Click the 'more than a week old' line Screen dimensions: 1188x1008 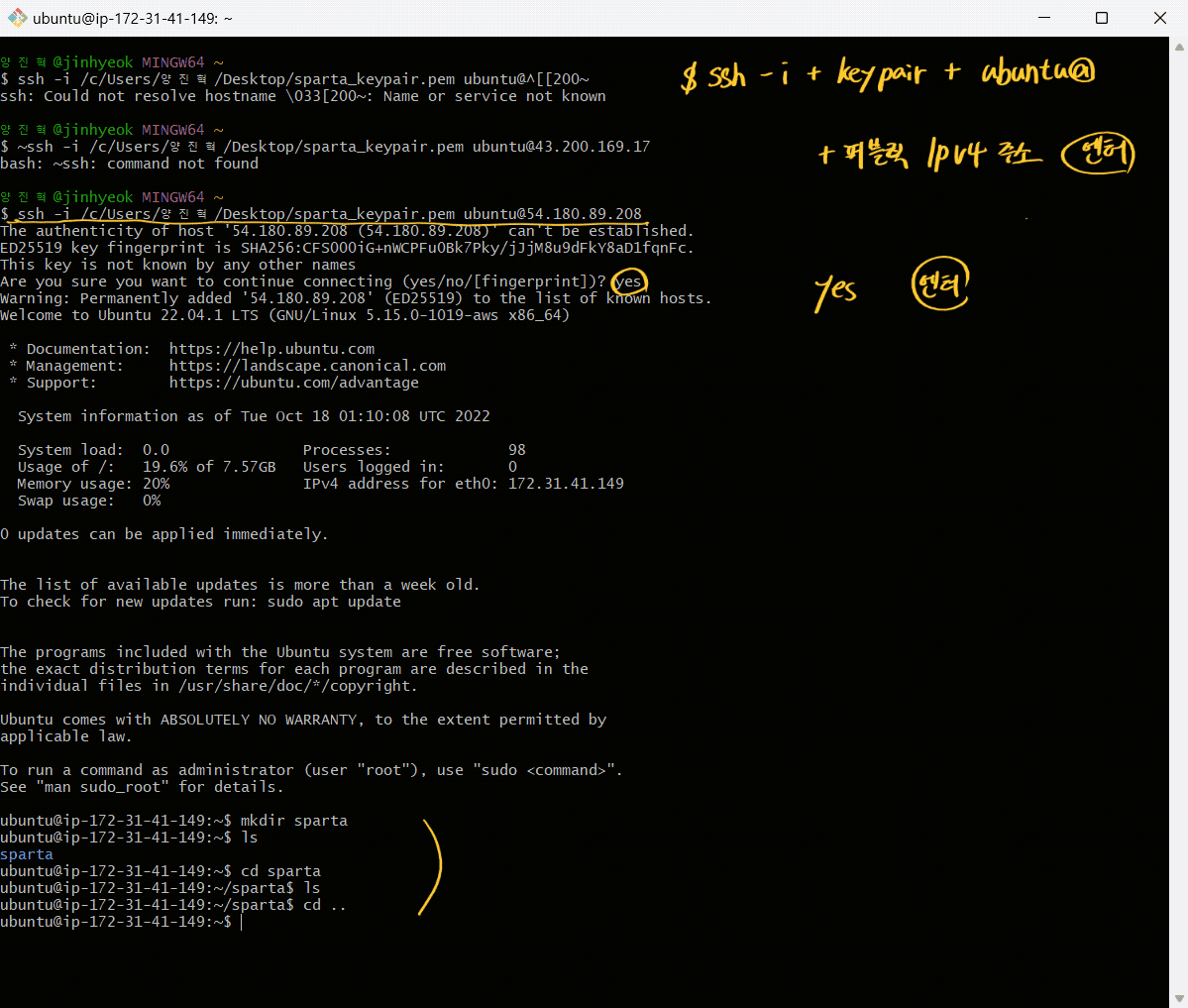(x=240, y=585)
